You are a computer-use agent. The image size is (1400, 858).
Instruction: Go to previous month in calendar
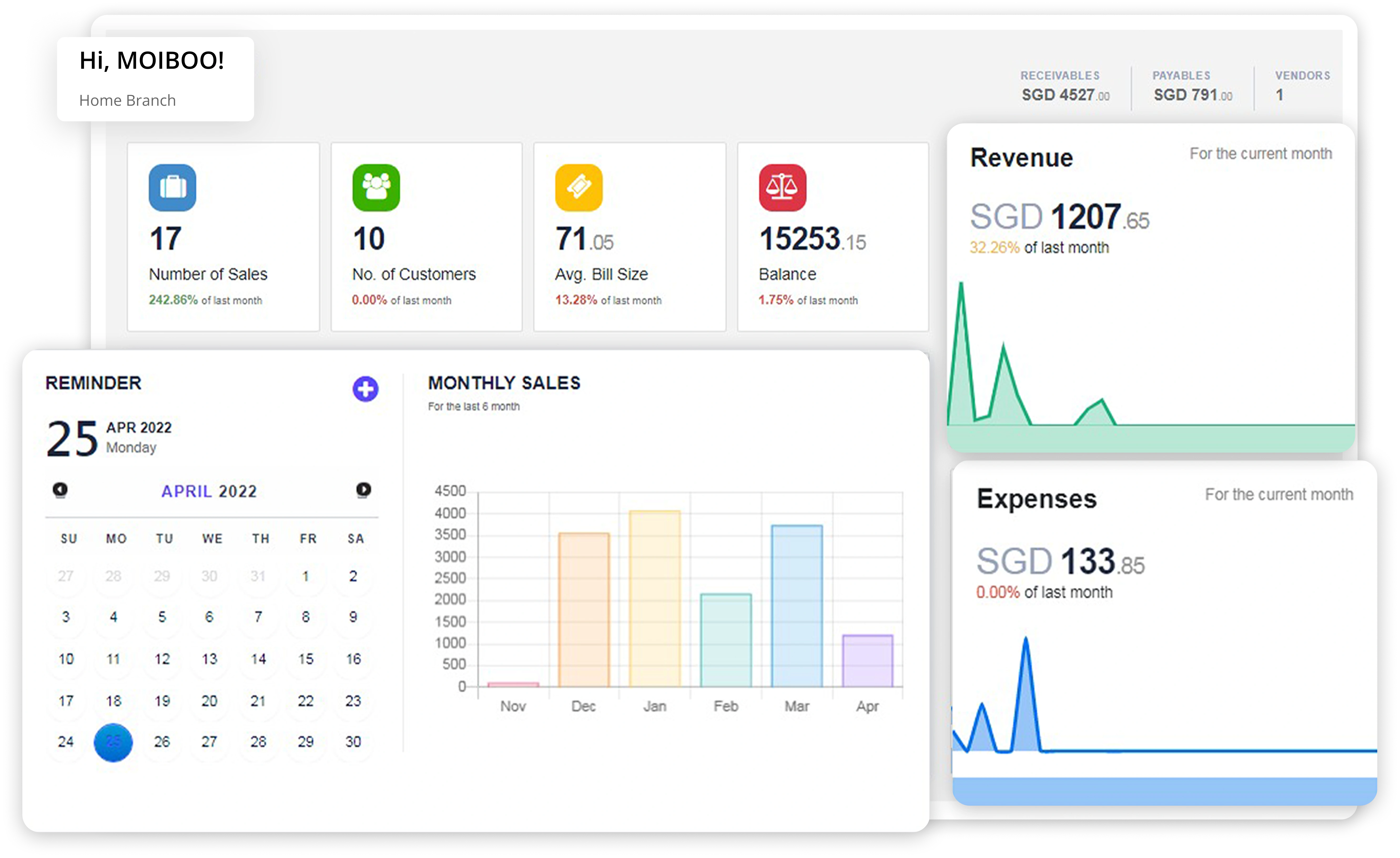click(60, 489)
